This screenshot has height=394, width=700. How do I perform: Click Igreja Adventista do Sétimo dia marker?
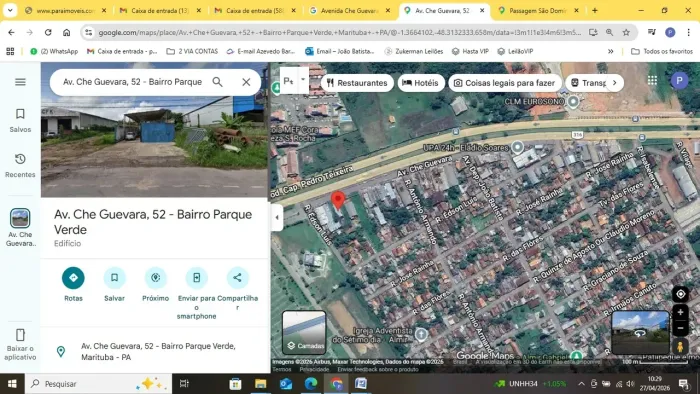coord(421,334)
